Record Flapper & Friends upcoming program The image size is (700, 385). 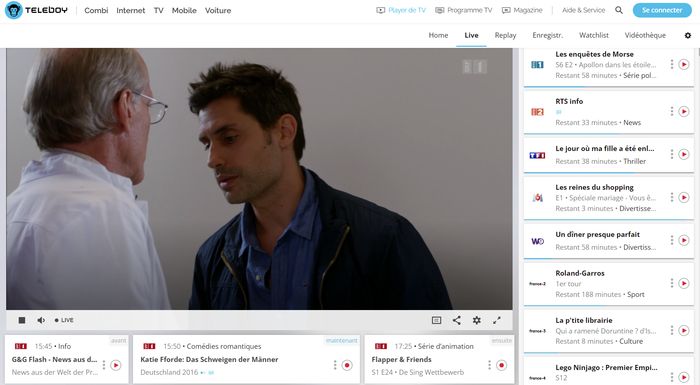[501, 365]
